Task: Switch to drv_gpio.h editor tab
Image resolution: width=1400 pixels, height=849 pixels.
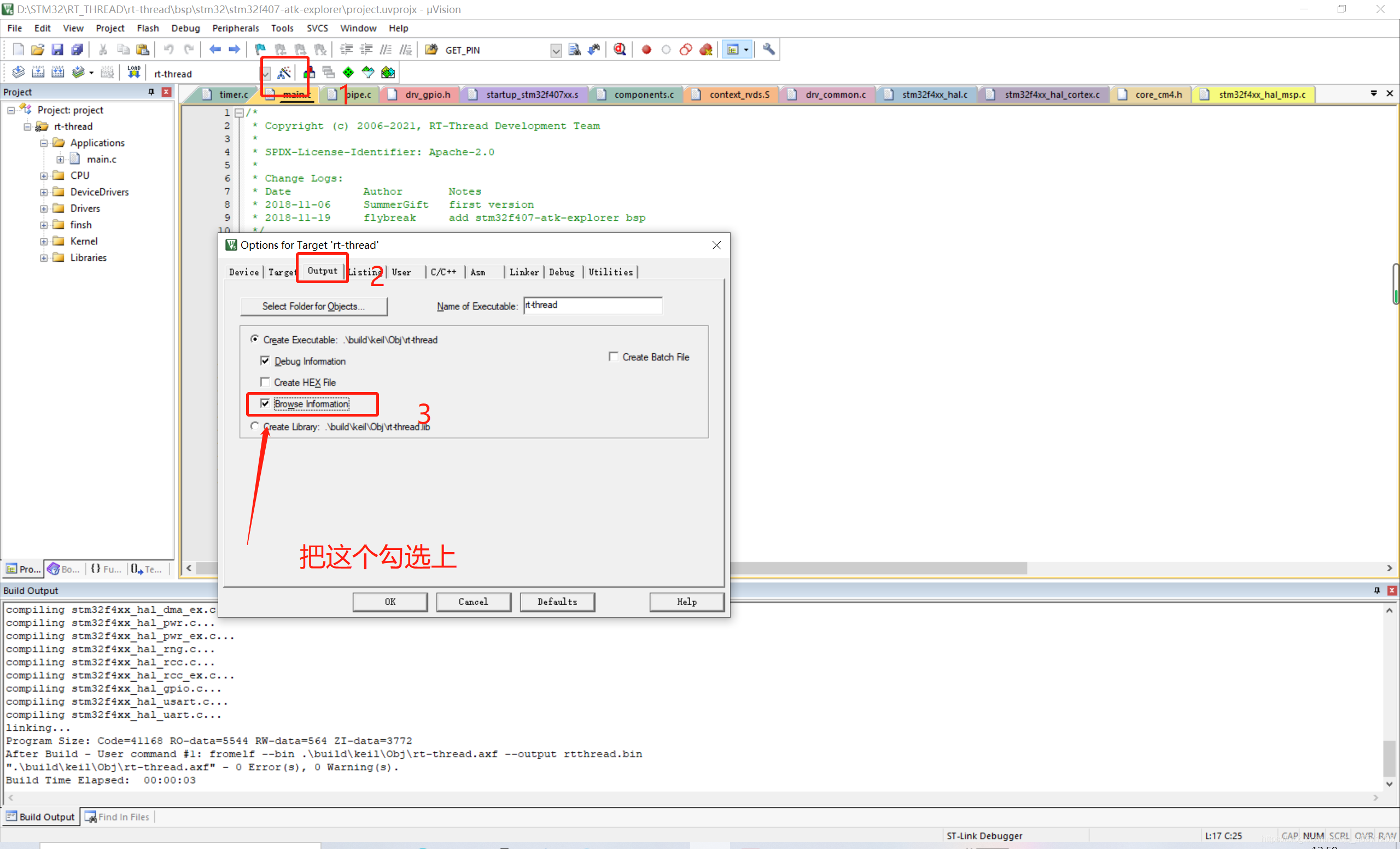Action: pos(421,94)
